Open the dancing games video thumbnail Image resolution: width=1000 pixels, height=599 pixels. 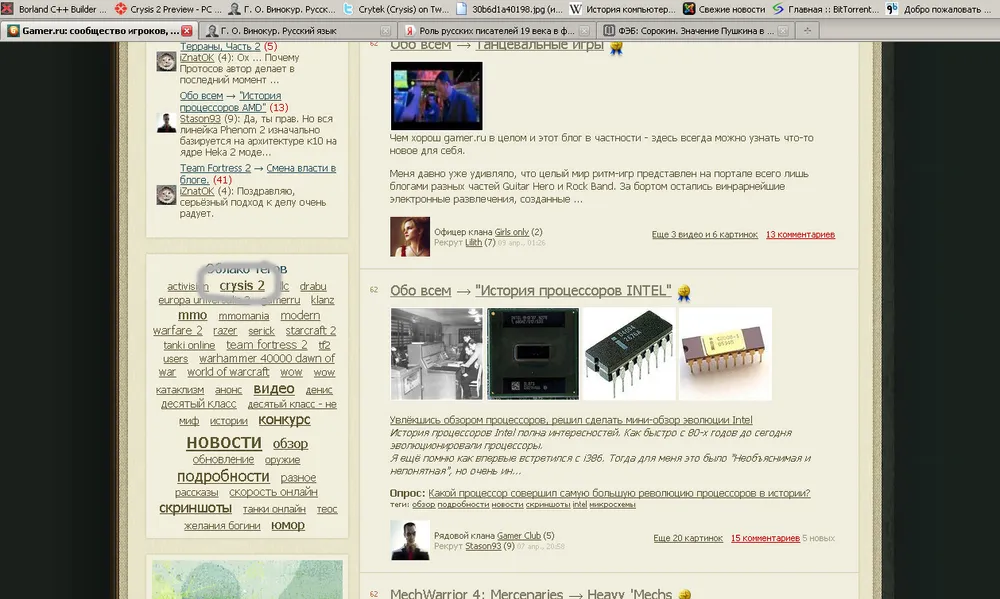pos(436,96)
